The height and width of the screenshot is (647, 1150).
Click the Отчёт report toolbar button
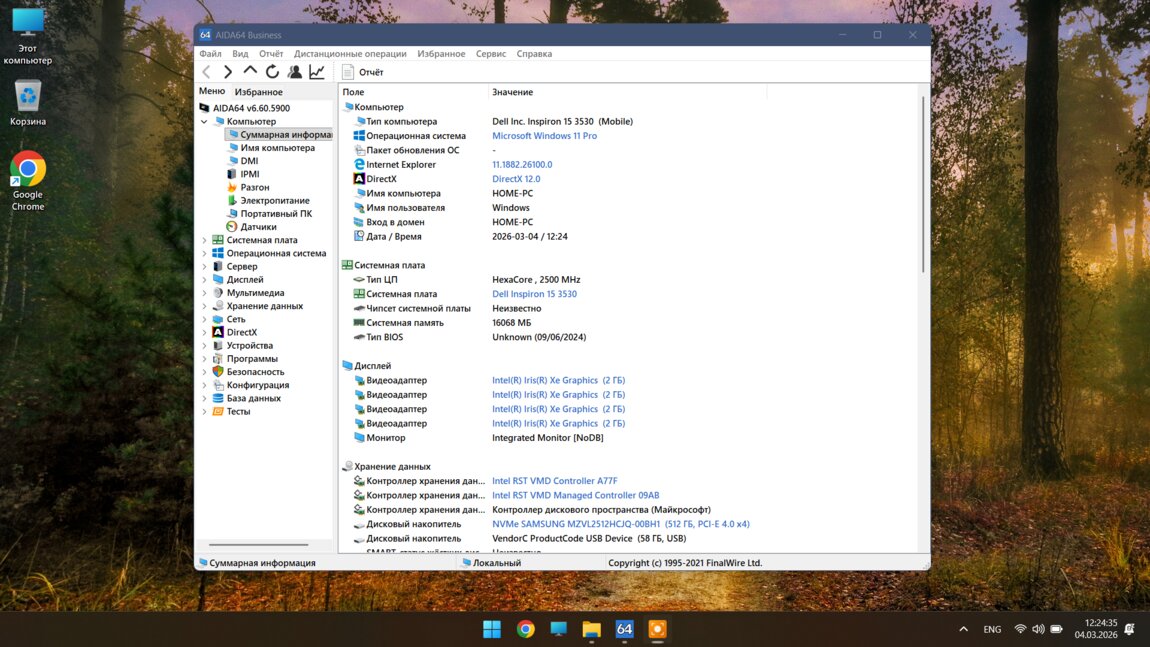[362, 72]
